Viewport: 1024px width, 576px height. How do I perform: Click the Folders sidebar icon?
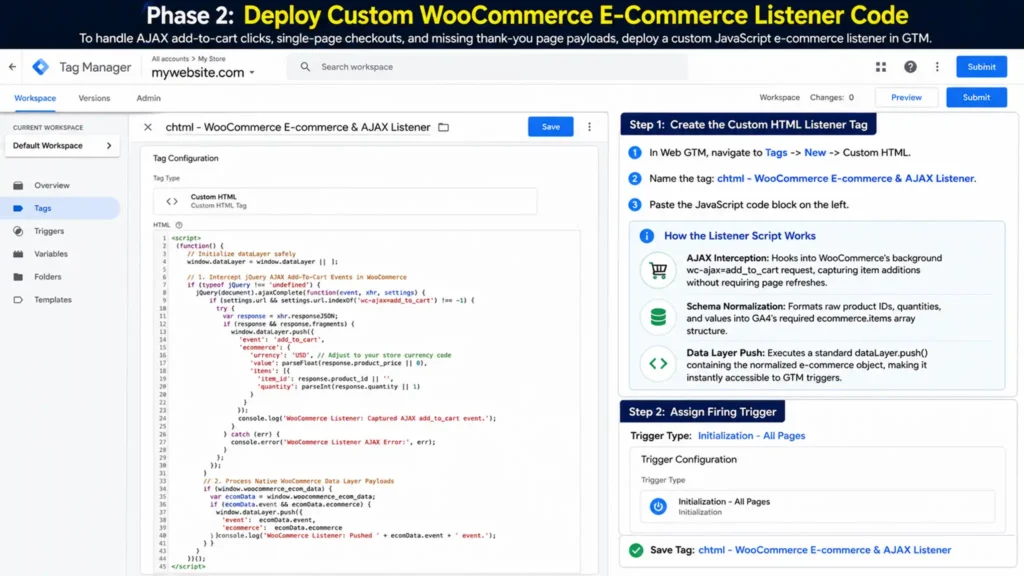point(18,277)
